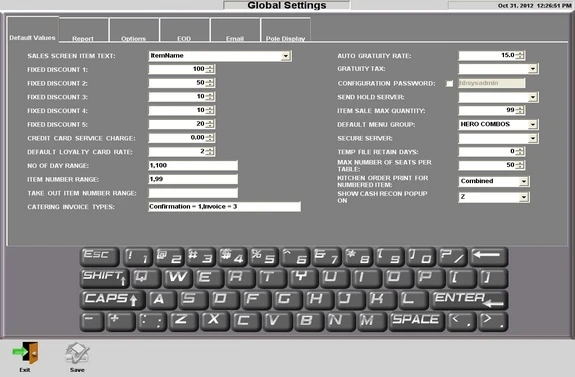Tap the Esc key on virtual keyboard
Screen dimensions: 575x377
(x=99, y=256)
